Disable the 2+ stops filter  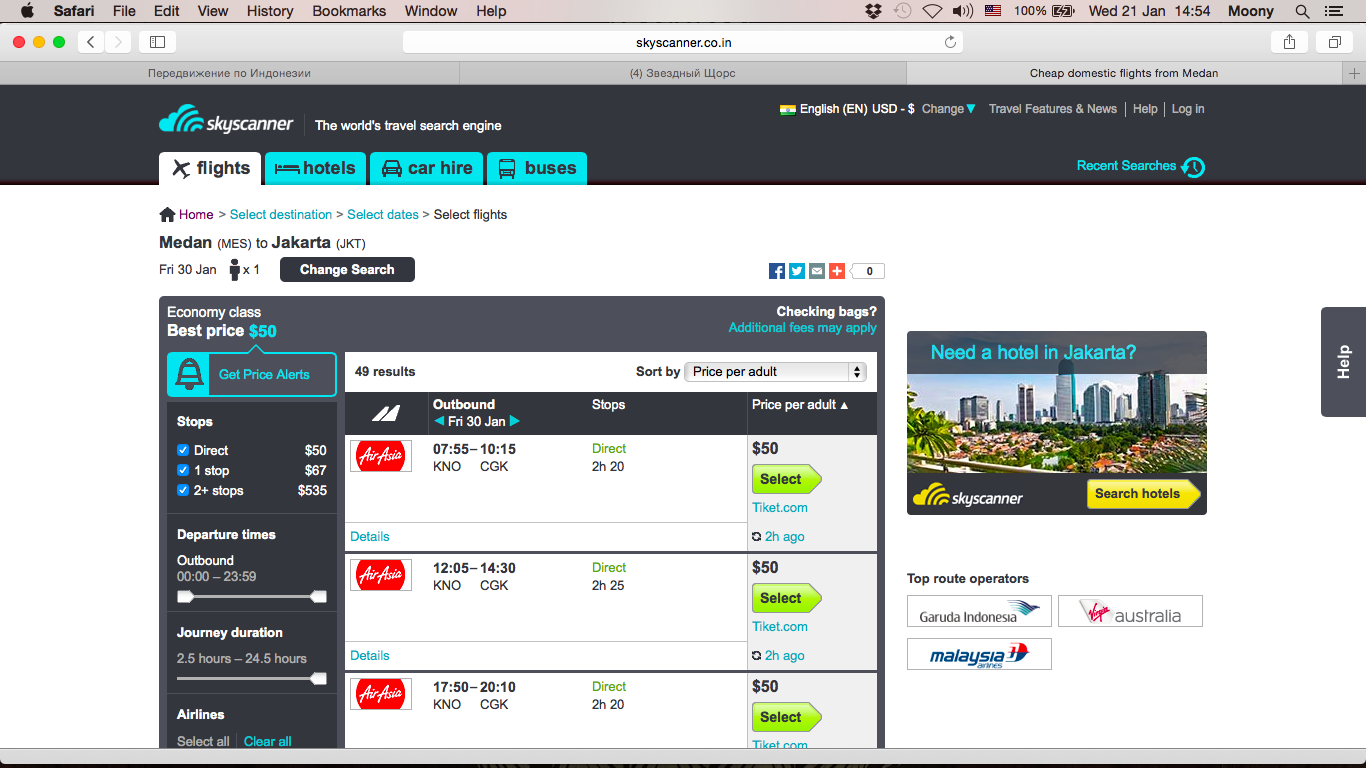pos(183,490)
